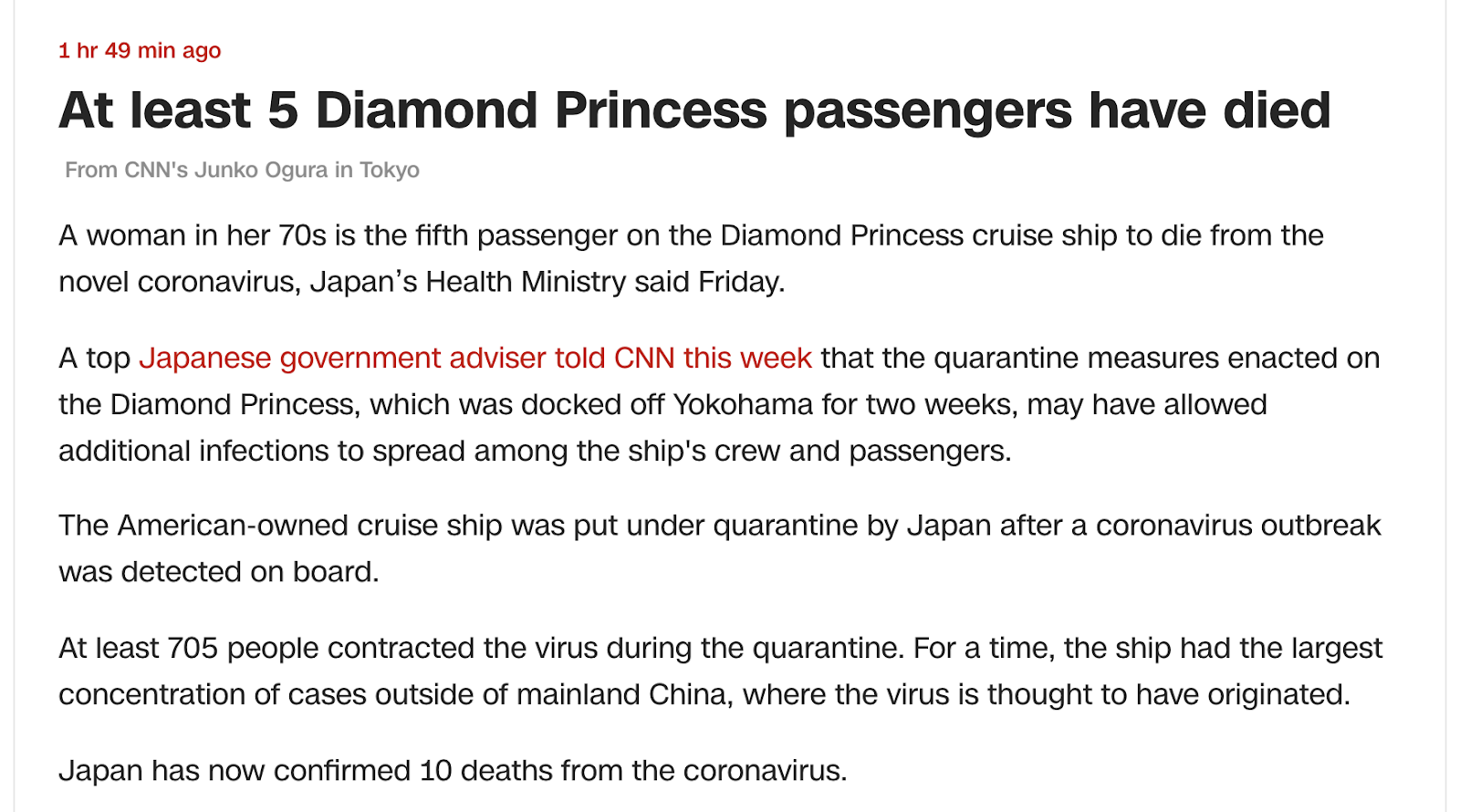Click the headline about Diamond Princess passengers
This screenshot has width=1460, height=812.
[694, 110]
